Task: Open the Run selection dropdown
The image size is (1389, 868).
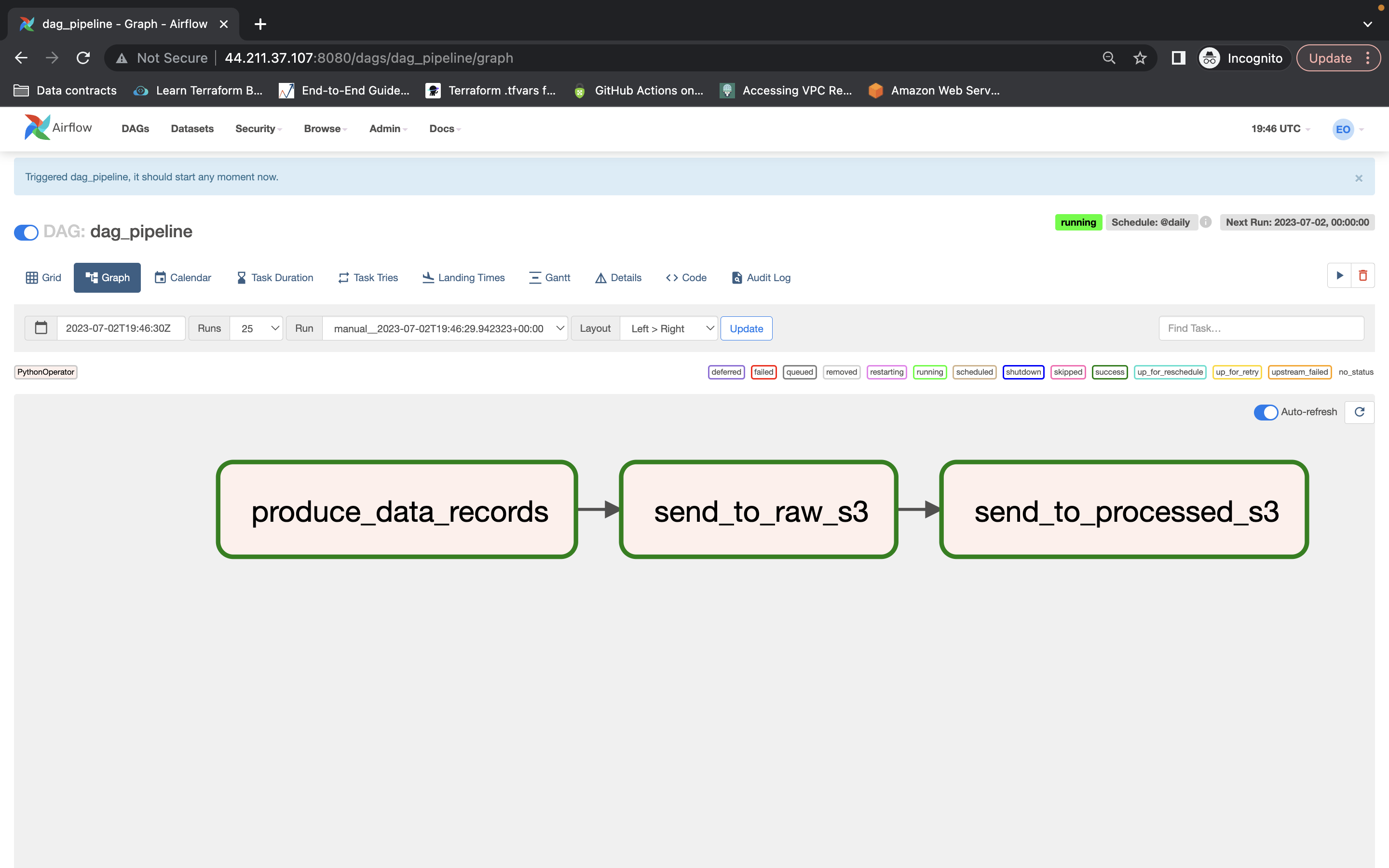Action: [446, 328]
